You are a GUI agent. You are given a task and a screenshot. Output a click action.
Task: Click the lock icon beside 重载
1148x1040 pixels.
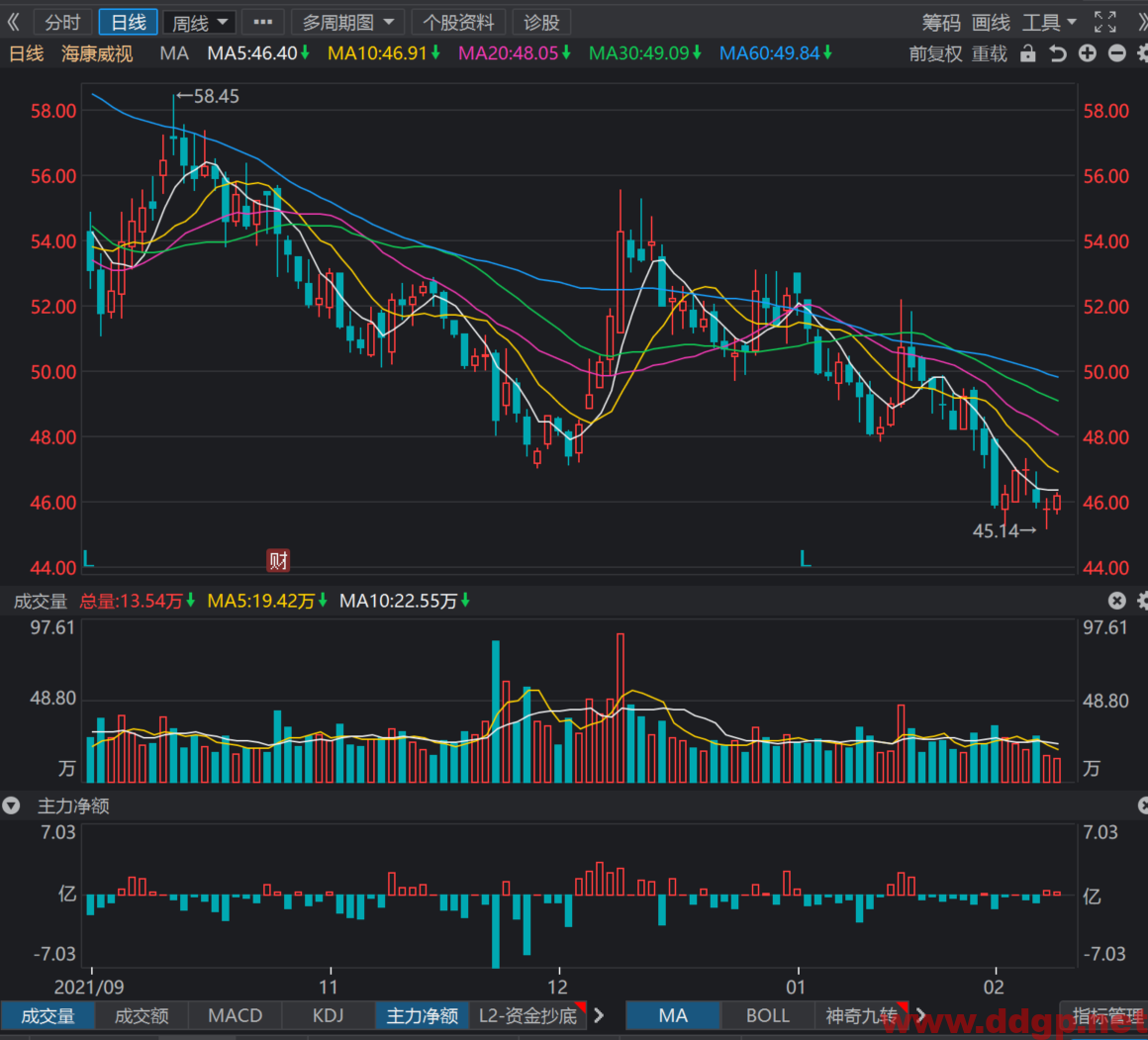click(x=1028, y=53)
